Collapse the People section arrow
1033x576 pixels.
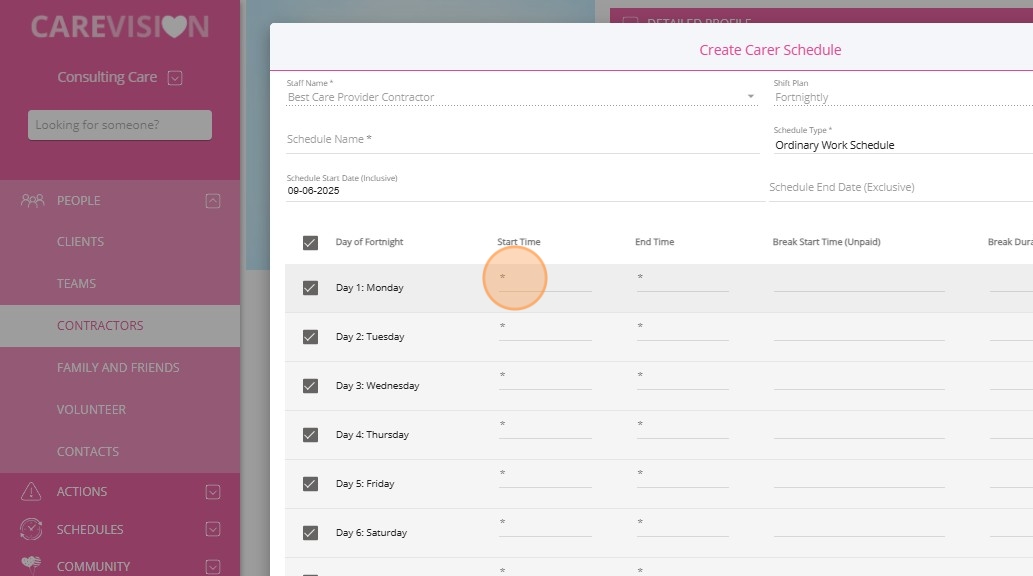click(213, 201)
